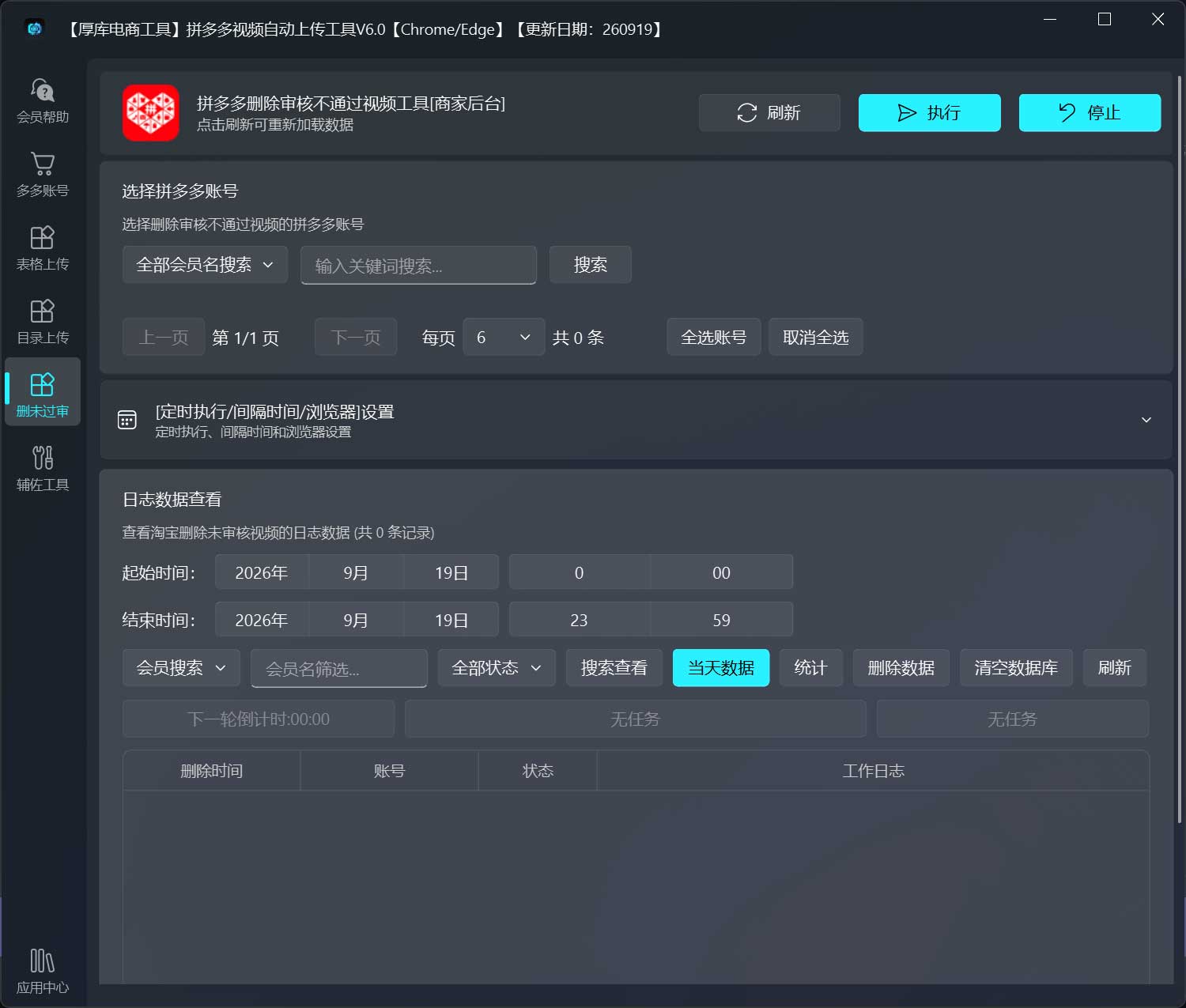Open the per-page count dropdown showing 6
1186x1008 pixels.
click(x=504, y=338)
